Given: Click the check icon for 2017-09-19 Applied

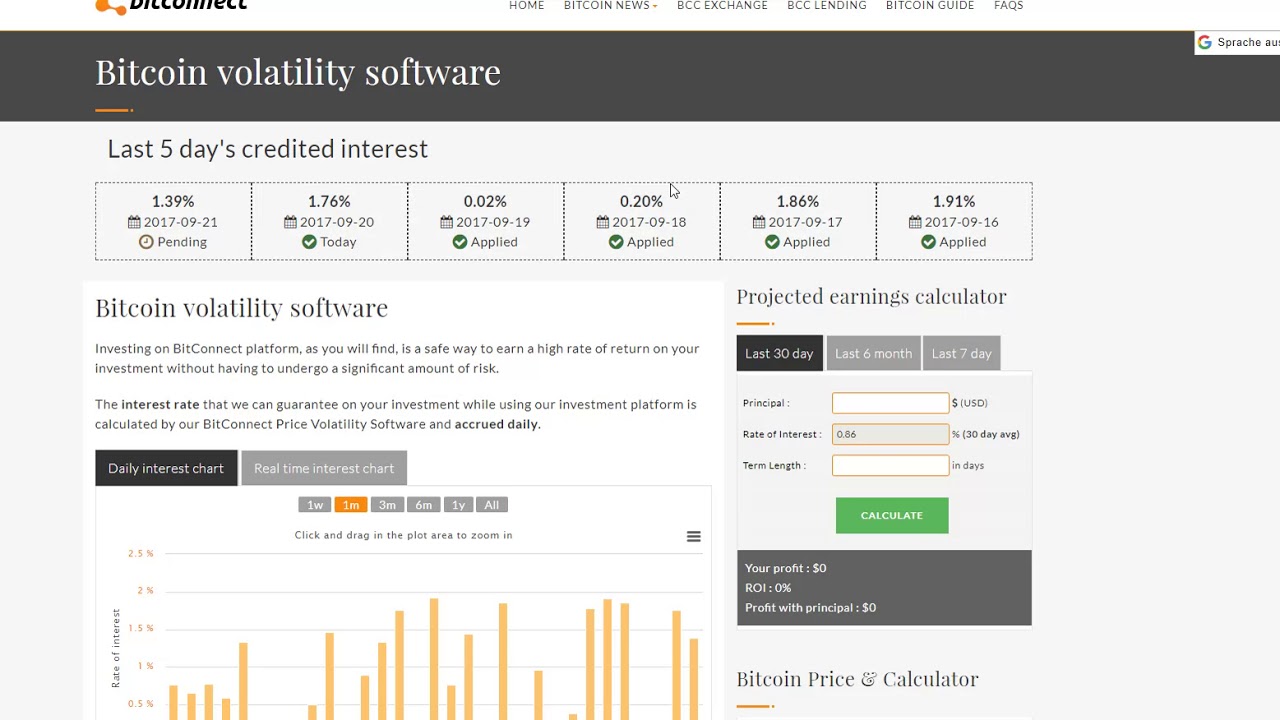Looking at the screenshot, I should [460, 242].
